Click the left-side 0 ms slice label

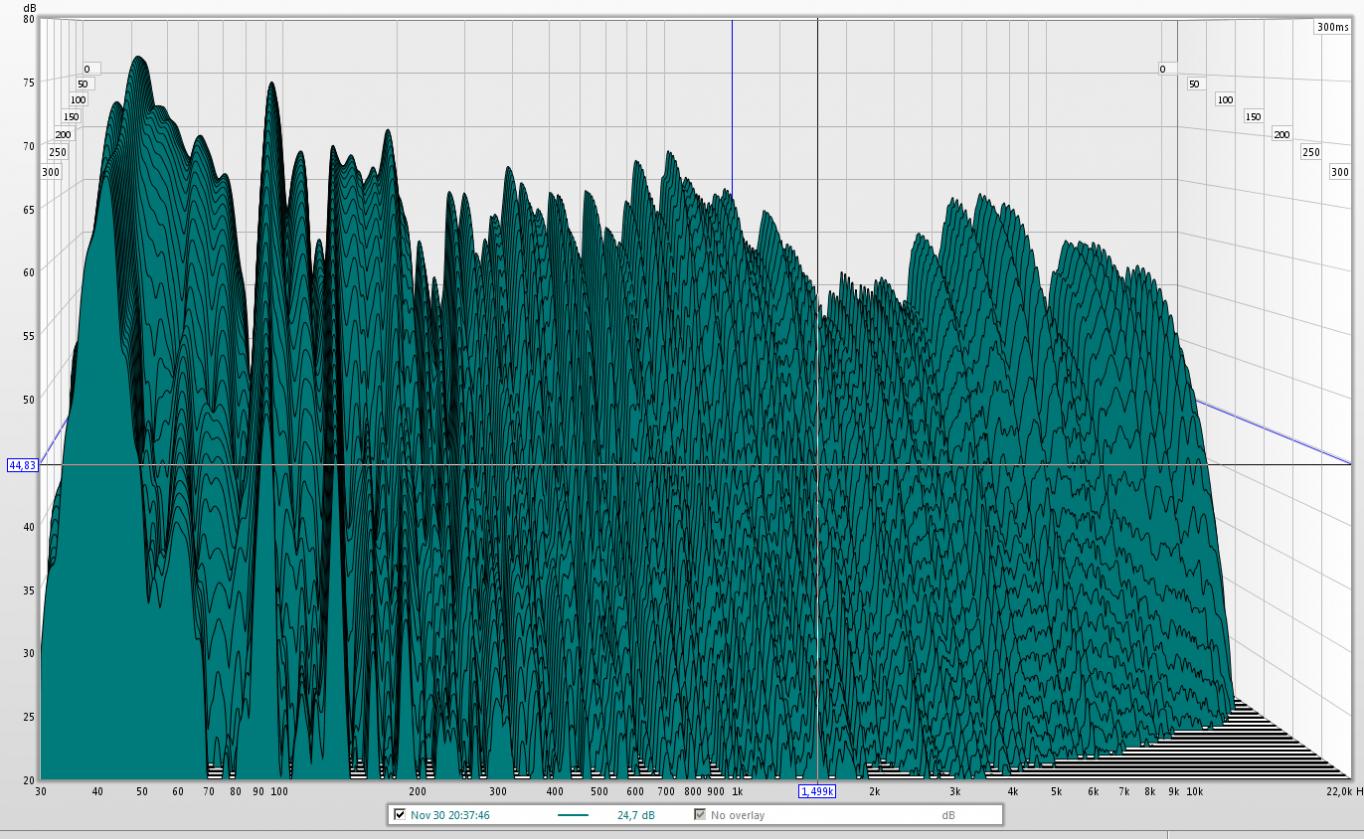pos(86,69)
